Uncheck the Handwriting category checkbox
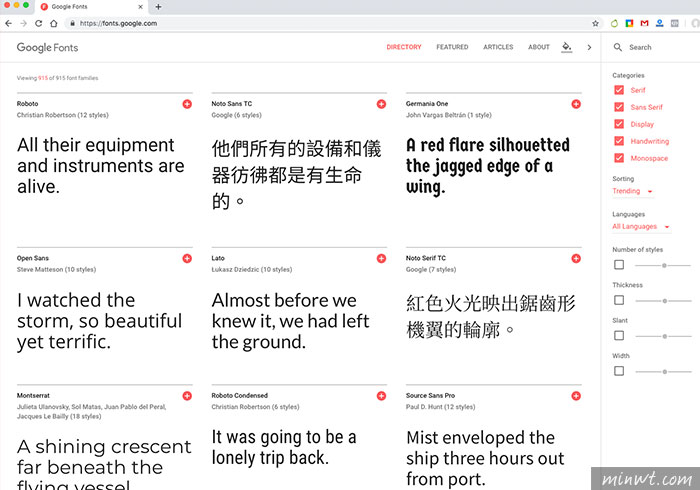 (x=619, y=141)
